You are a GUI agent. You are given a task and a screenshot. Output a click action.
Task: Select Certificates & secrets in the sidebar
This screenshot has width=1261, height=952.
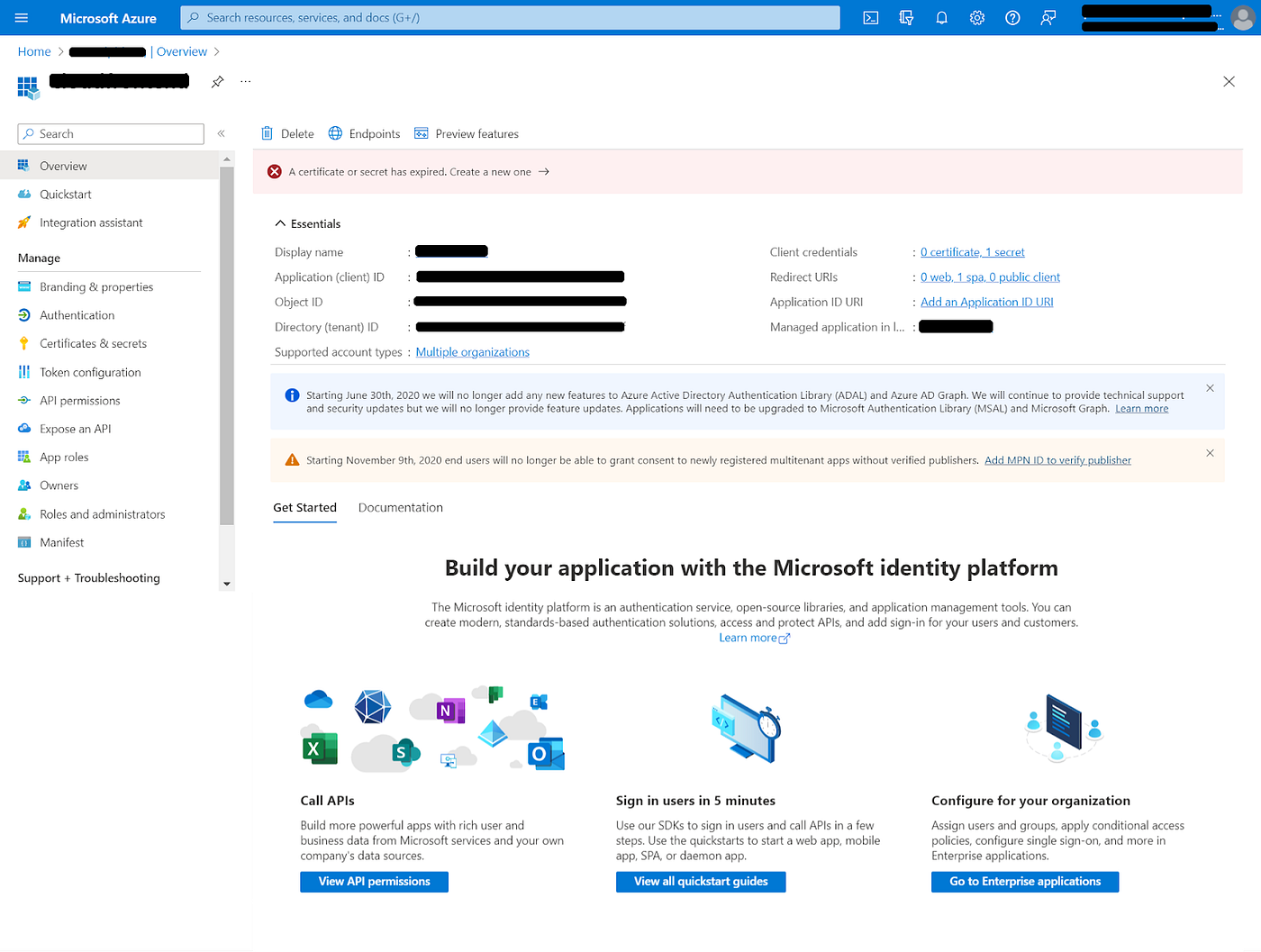click(x=92, y=343)
